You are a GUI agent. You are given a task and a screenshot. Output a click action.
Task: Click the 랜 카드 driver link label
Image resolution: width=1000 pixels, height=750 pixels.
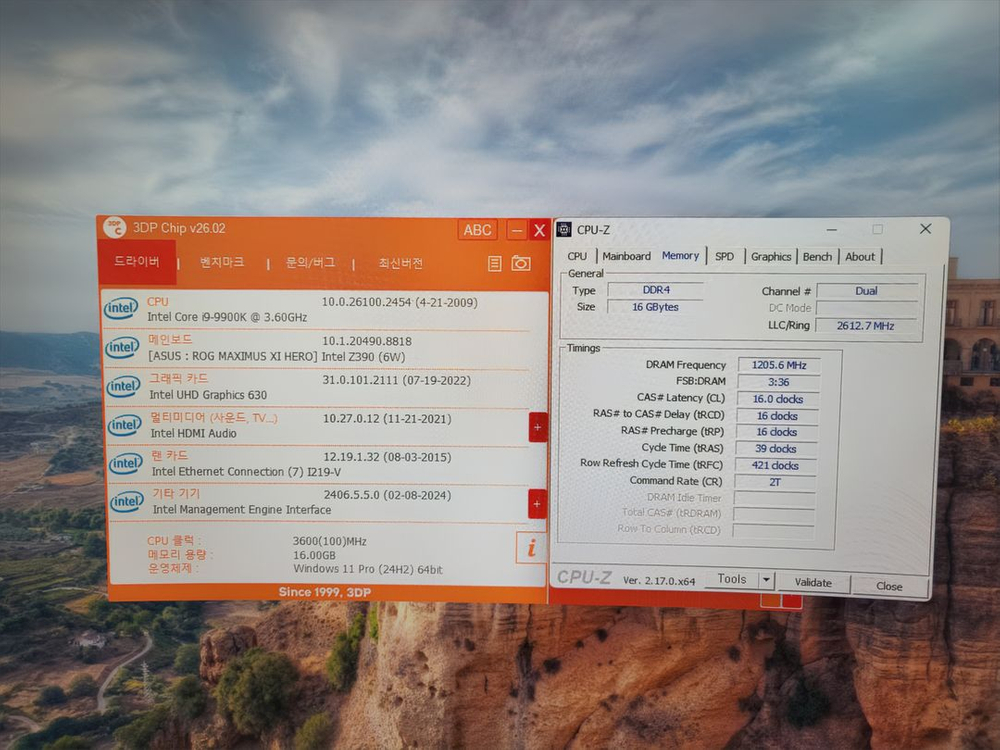tap(170, 455)
